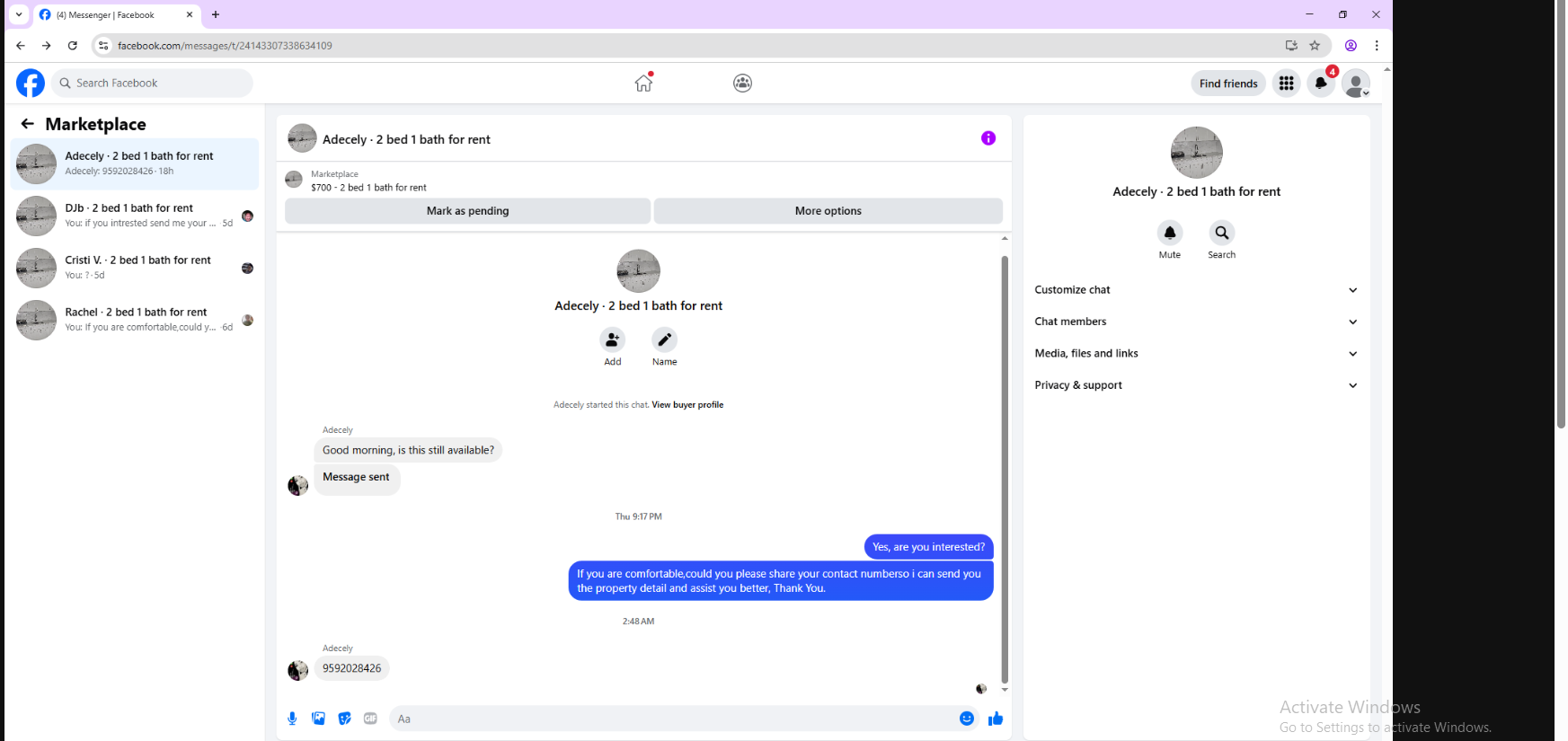Add people using the Add icon
The height and width of the screenshot is (741, 1568).
point(613,340)
